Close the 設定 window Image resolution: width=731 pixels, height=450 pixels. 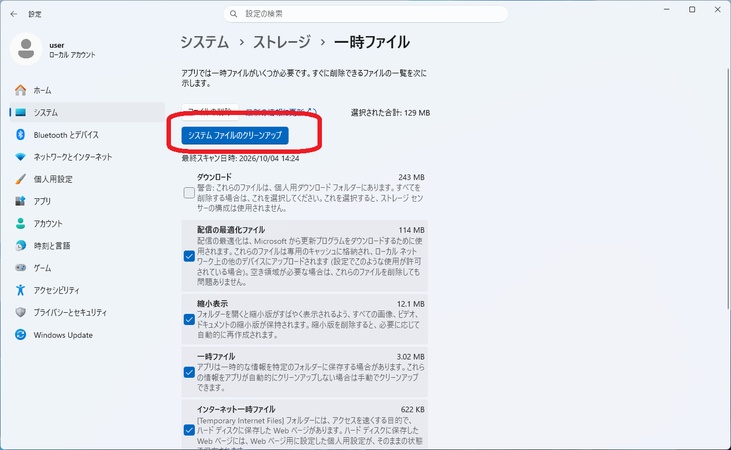[x=717, y=9]
